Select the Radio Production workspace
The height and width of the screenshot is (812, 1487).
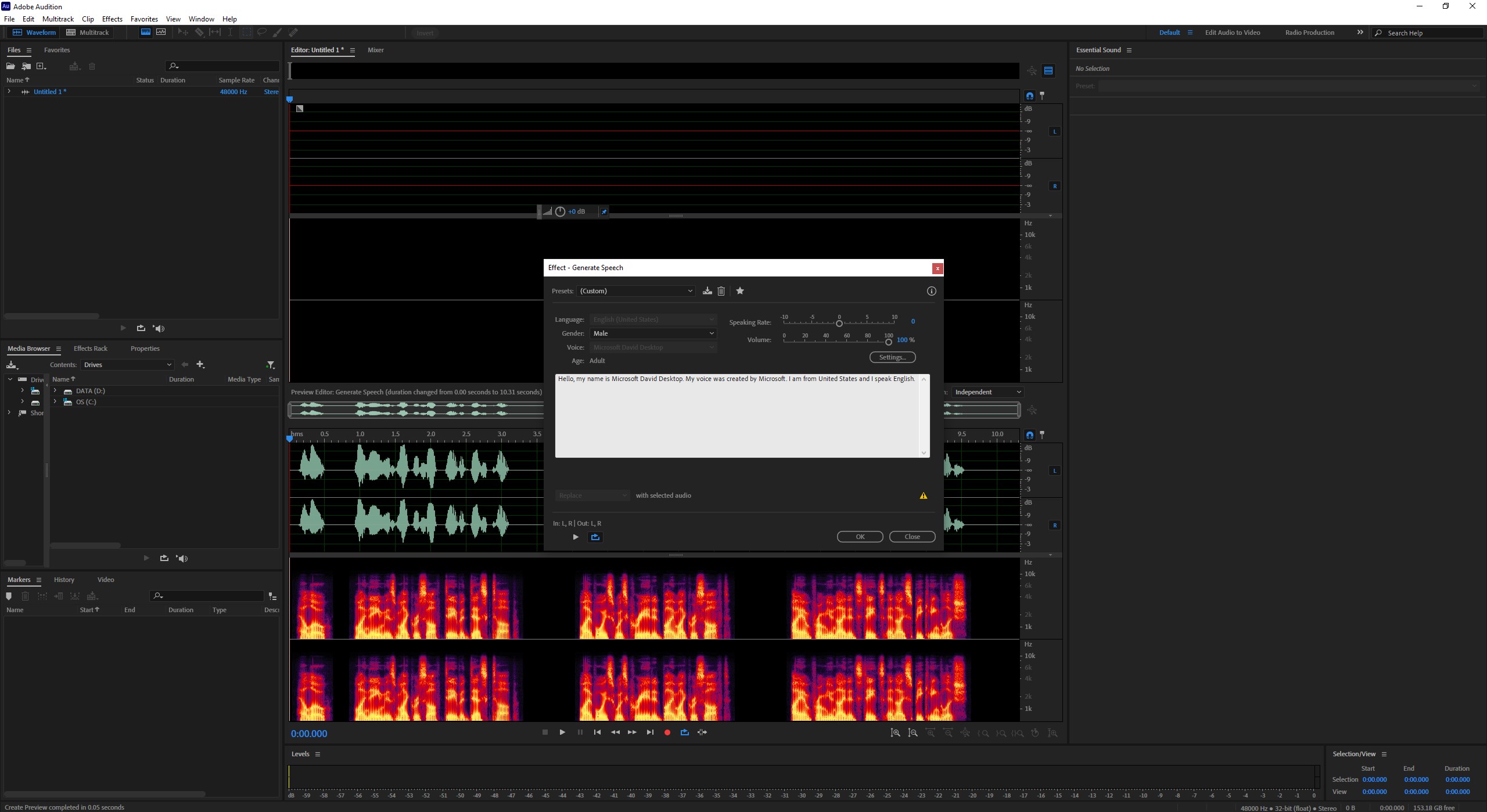1310,33
